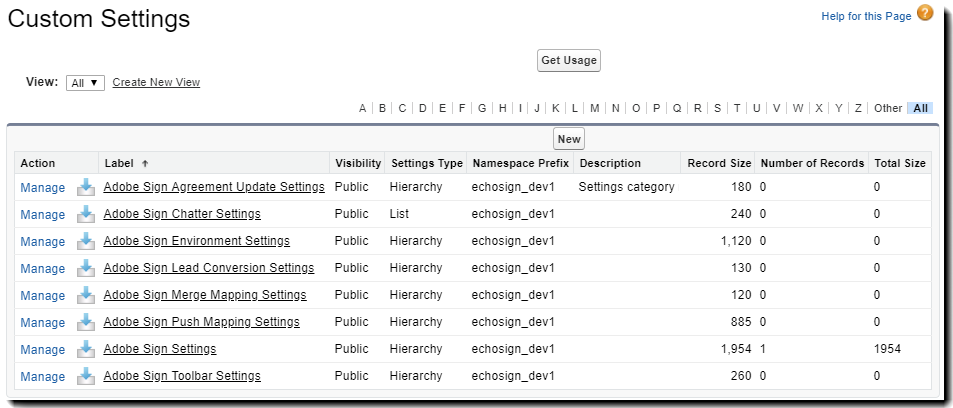Click download icon beside Adobe Sign Lead Conversion Settings
Screen dimensions: 953x408
(x=85, y=268)
